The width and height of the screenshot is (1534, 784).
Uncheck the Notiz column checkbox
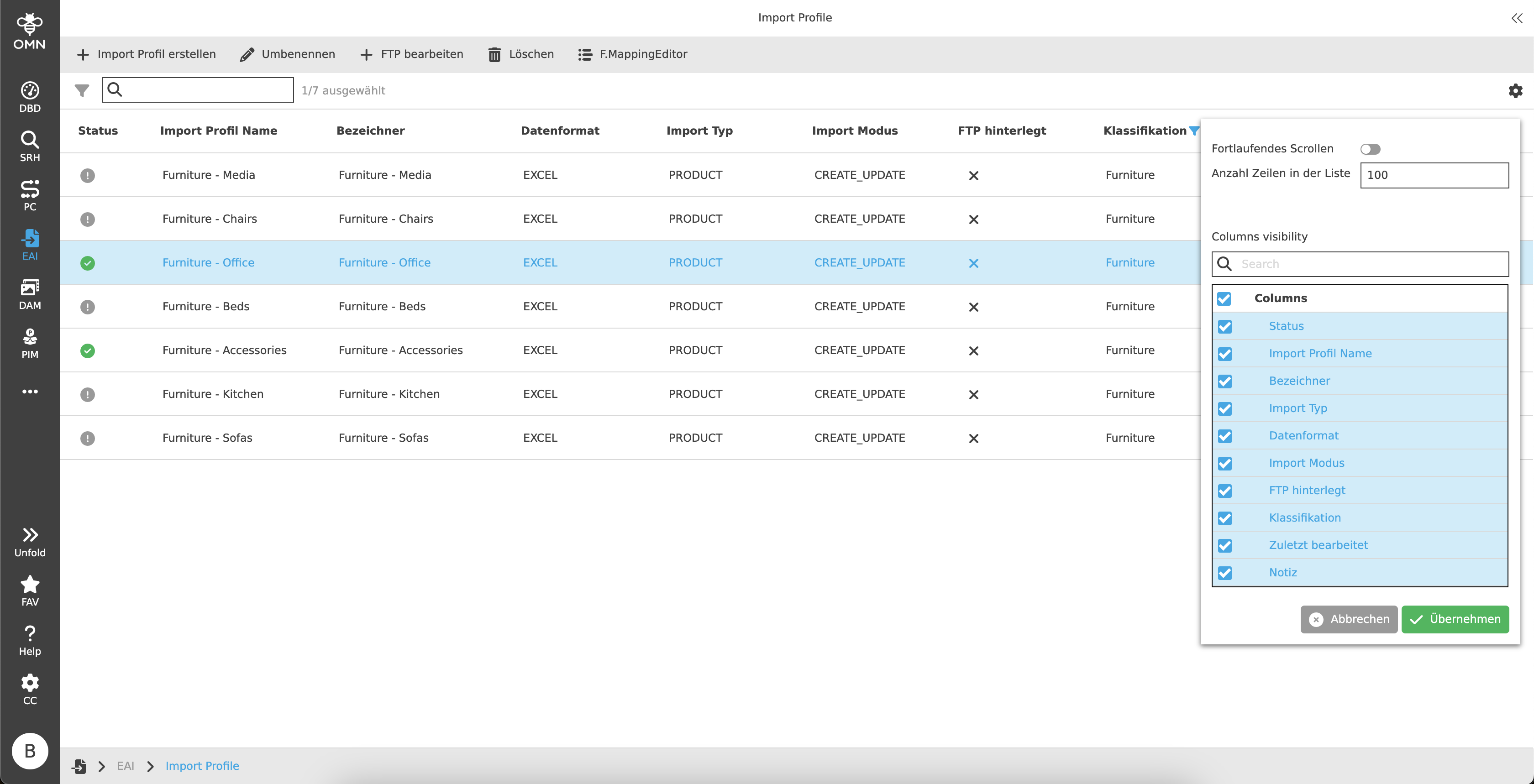(x=1224, y=573)
